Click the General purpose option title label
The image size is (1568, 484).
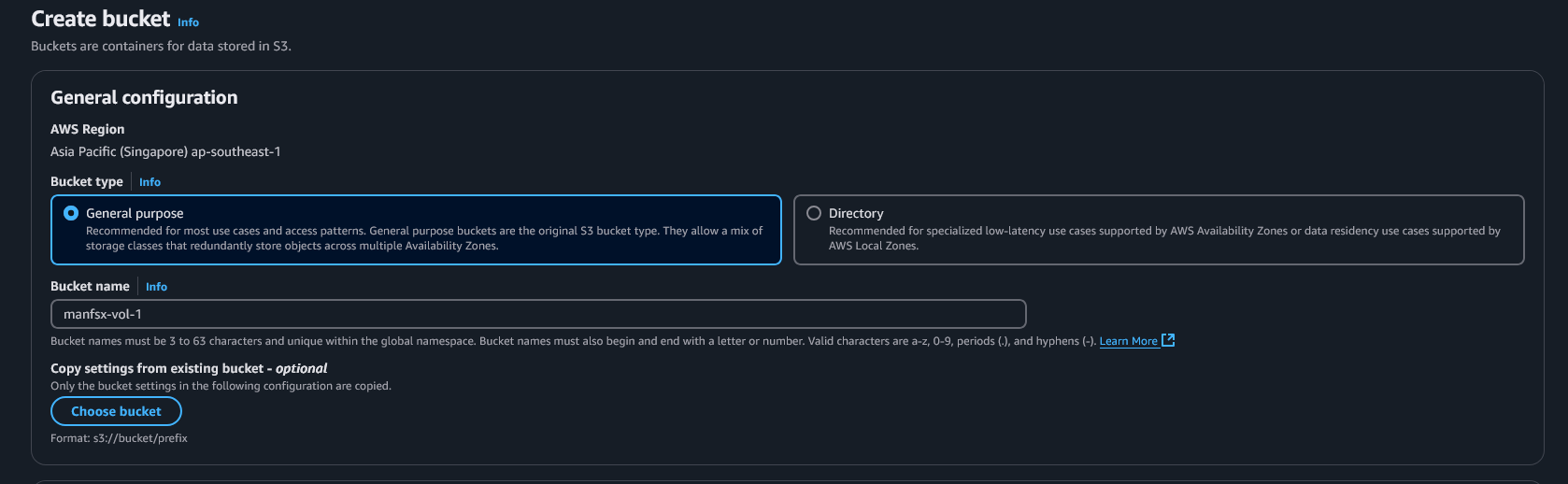click(135, 213)
